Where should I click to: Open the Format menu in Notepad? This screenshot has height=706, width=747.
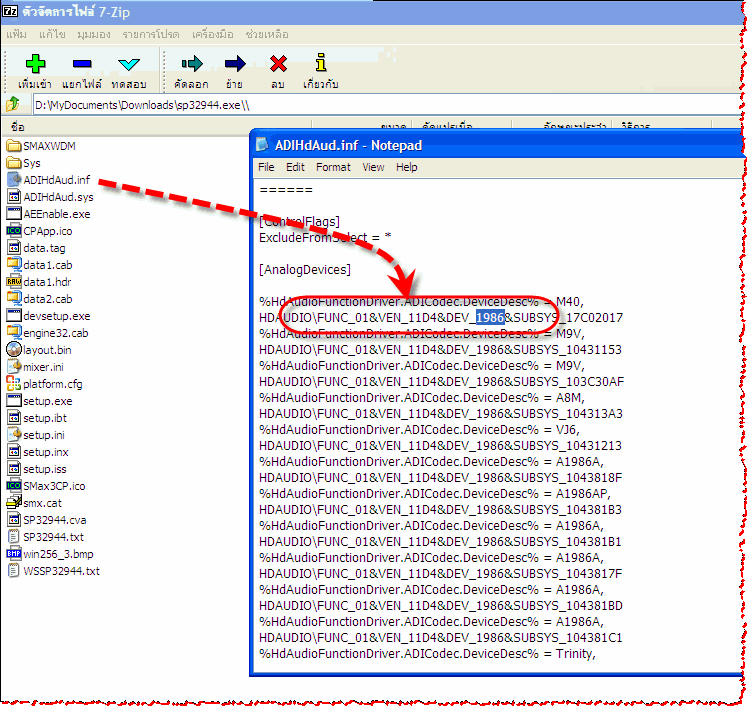(333, 167)
